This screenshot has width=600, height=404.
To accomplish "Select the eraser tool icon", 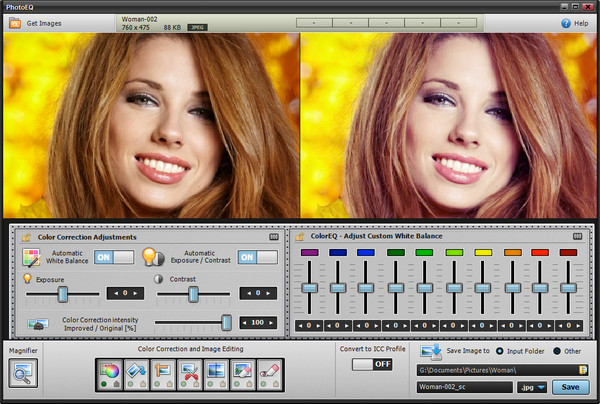I will pos(270,373).
